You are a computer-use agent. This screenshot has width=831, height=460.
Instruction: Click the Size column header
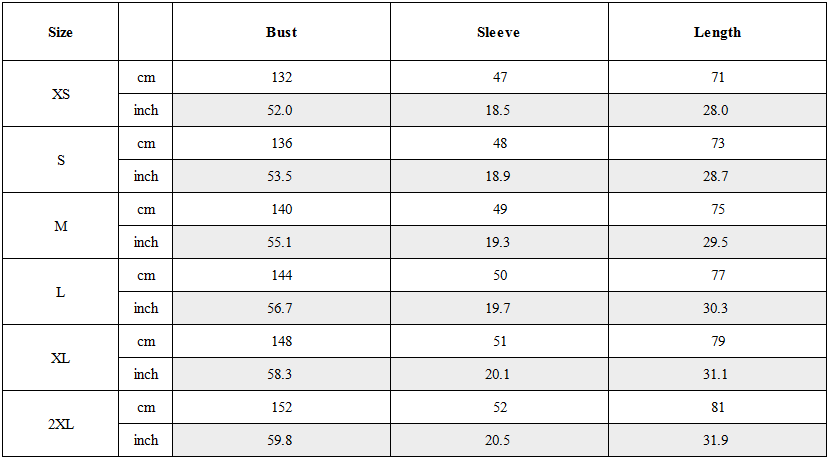60,32
